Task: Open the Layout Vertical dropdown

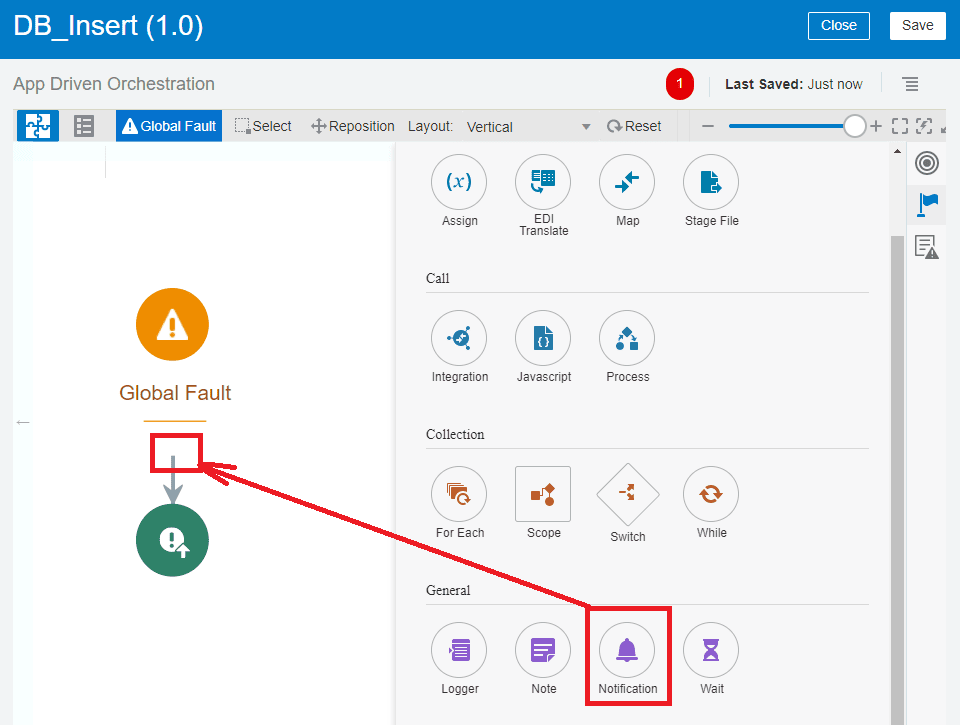Action: 528,127
